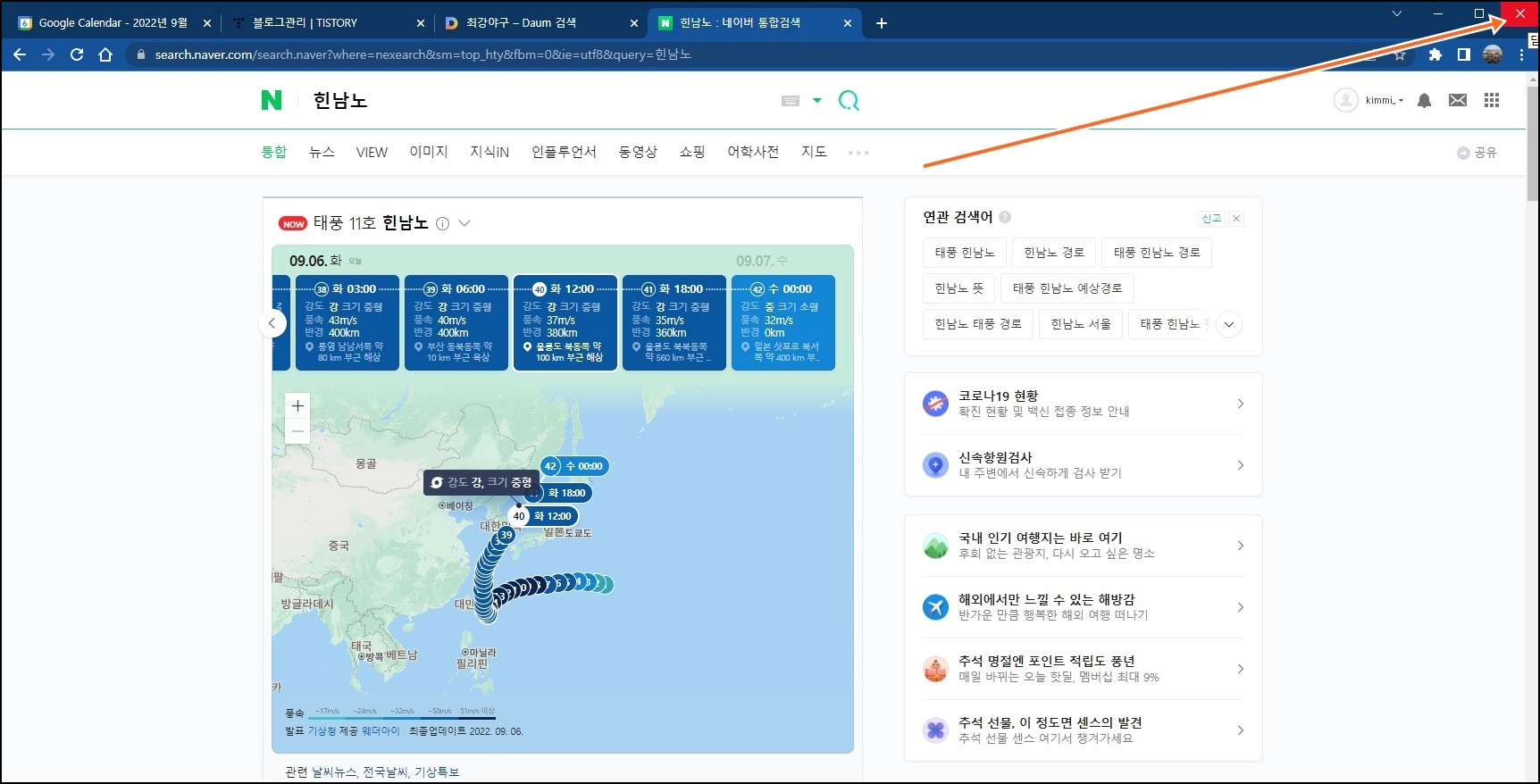Open the 코로나19 현황 card
Screen dimensions: 1540x784
[1084, 404]
